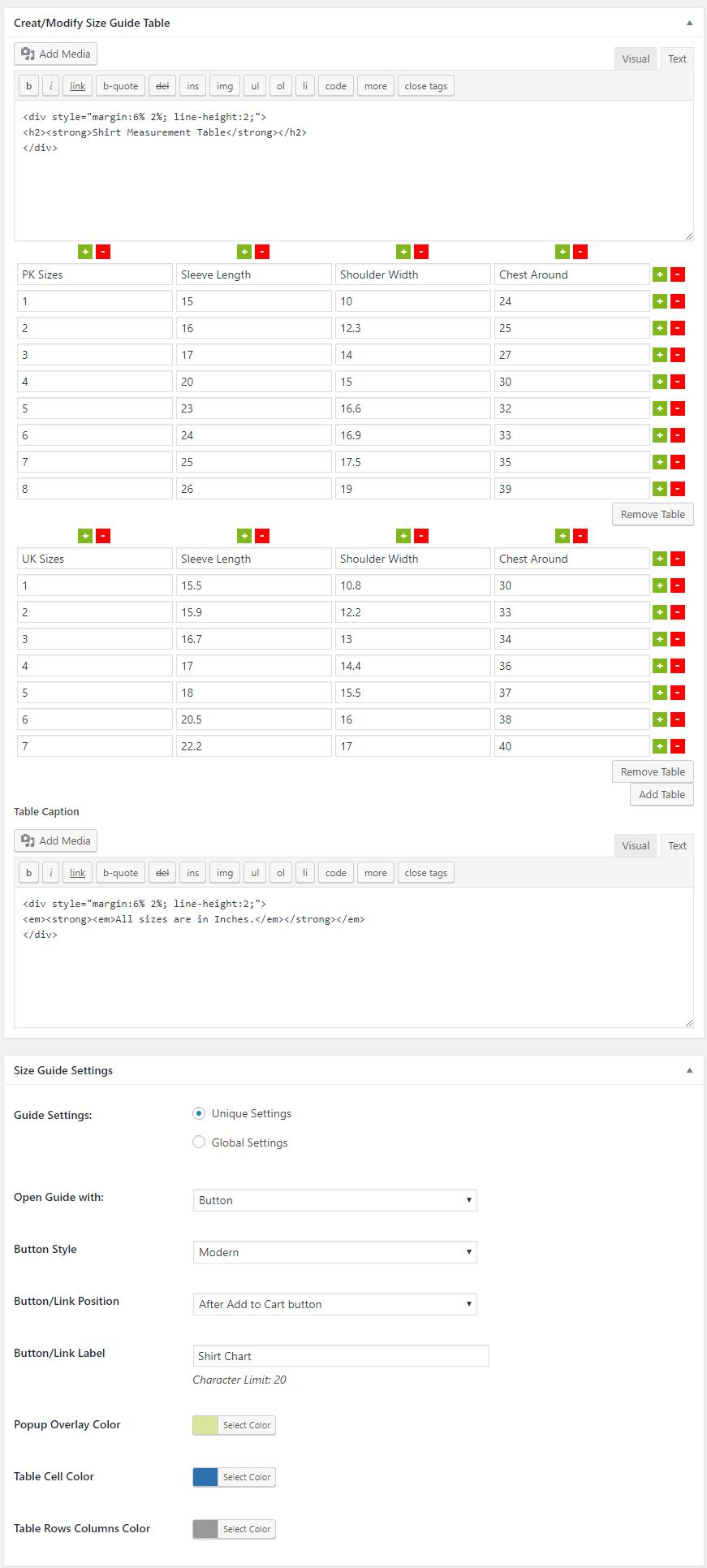Screen dimensions: 707x1568
Task: Click 'link' button in caption editor
Action: pos(77,873)
